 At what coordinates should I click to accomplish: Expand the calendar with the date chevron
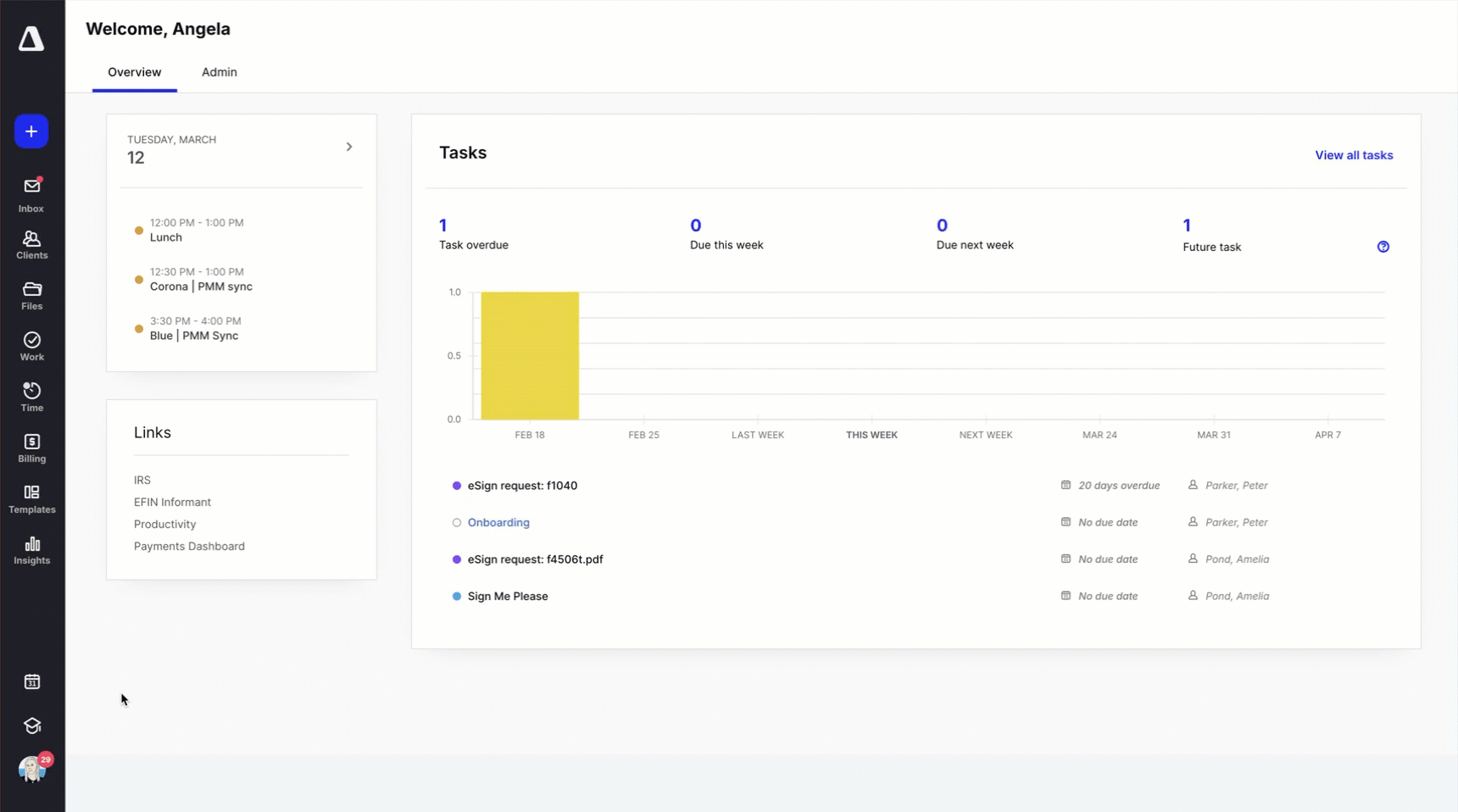point(349,147)
